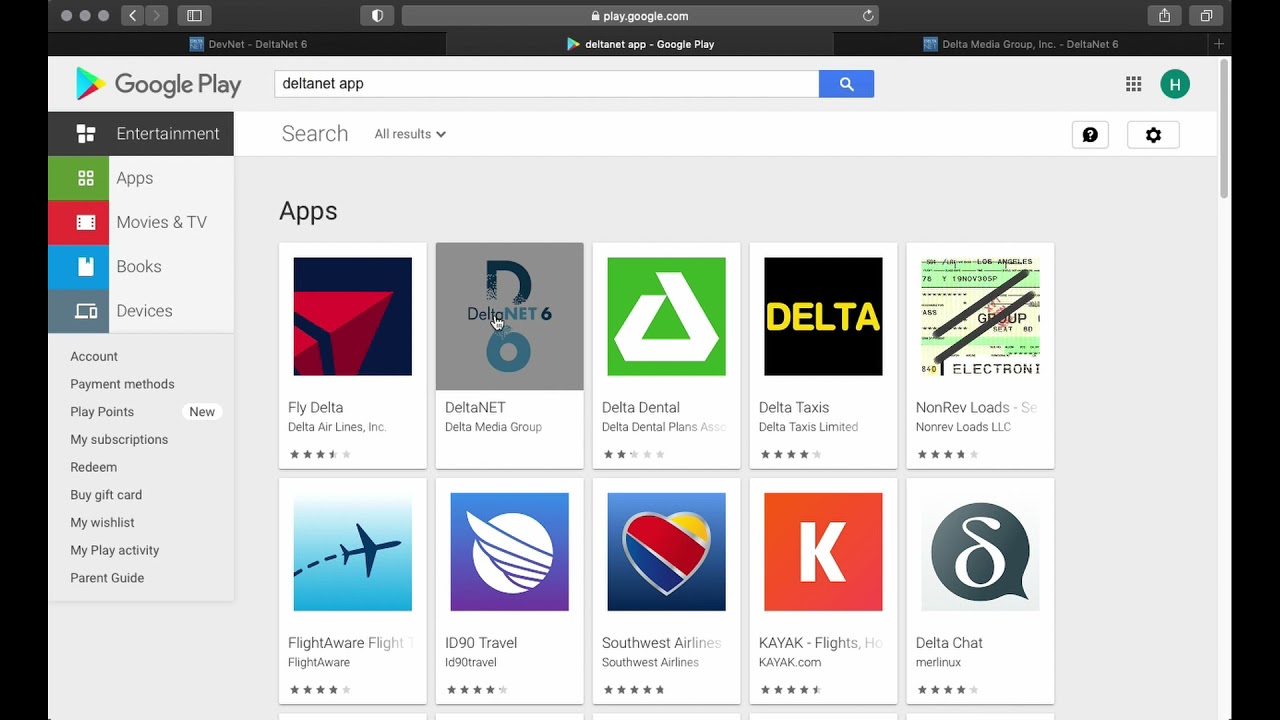Viewport: 1280px width, 720px height.
Task: Open the Google apps grid icon
Action: click(x=1133, y=84)
